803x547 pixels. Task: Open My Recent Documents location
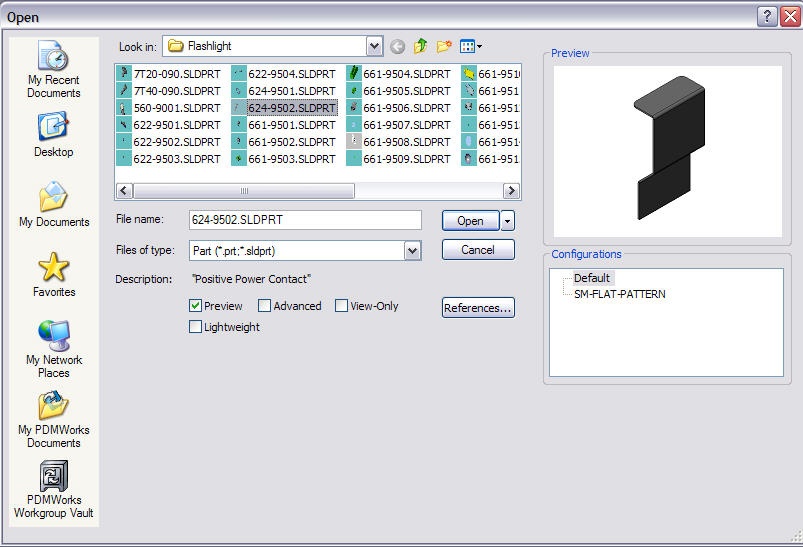54,70
